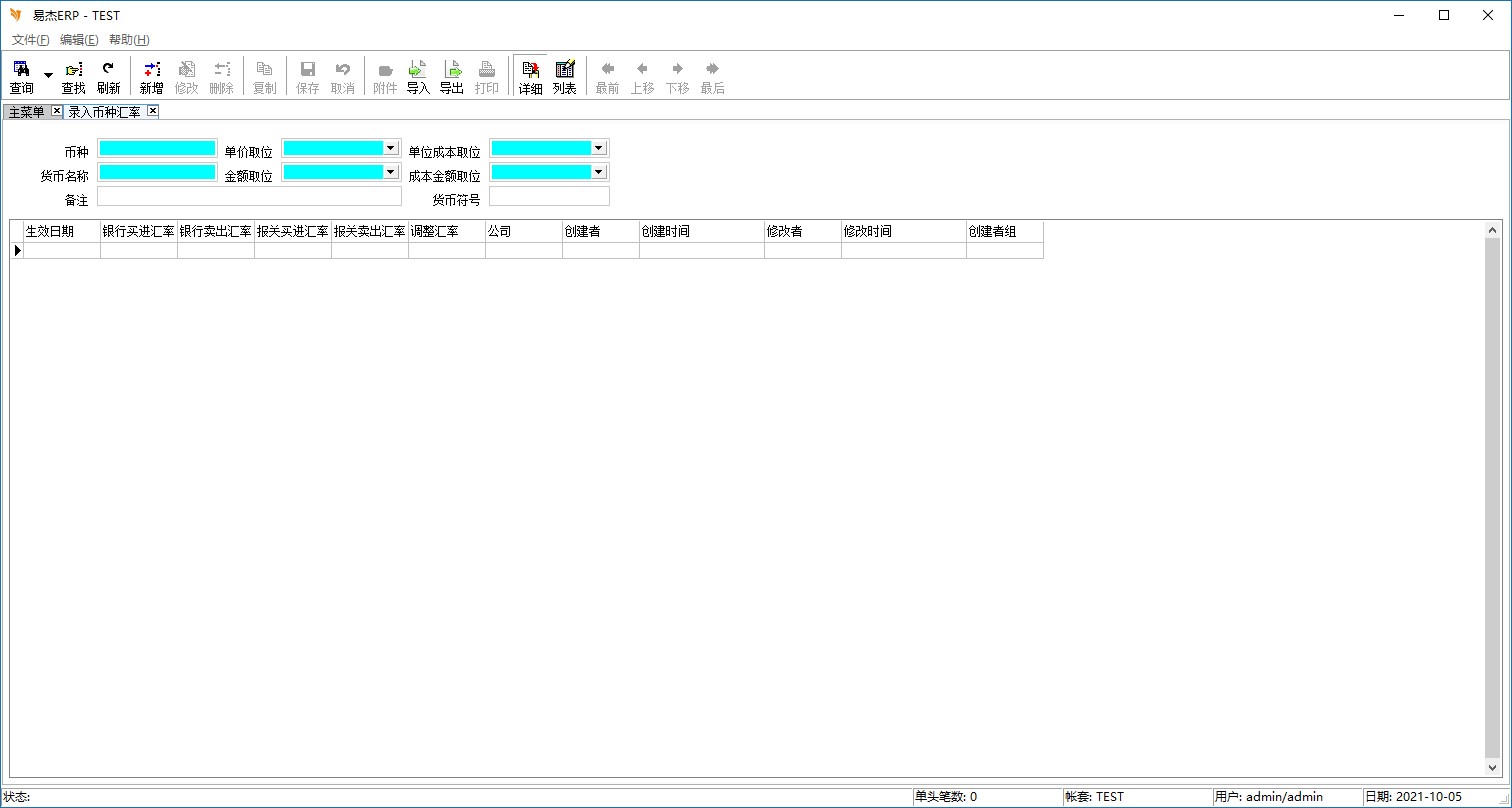Click the 导入 (Import) icon
The image size is (1512, 808).
click(x=418, y=76)
